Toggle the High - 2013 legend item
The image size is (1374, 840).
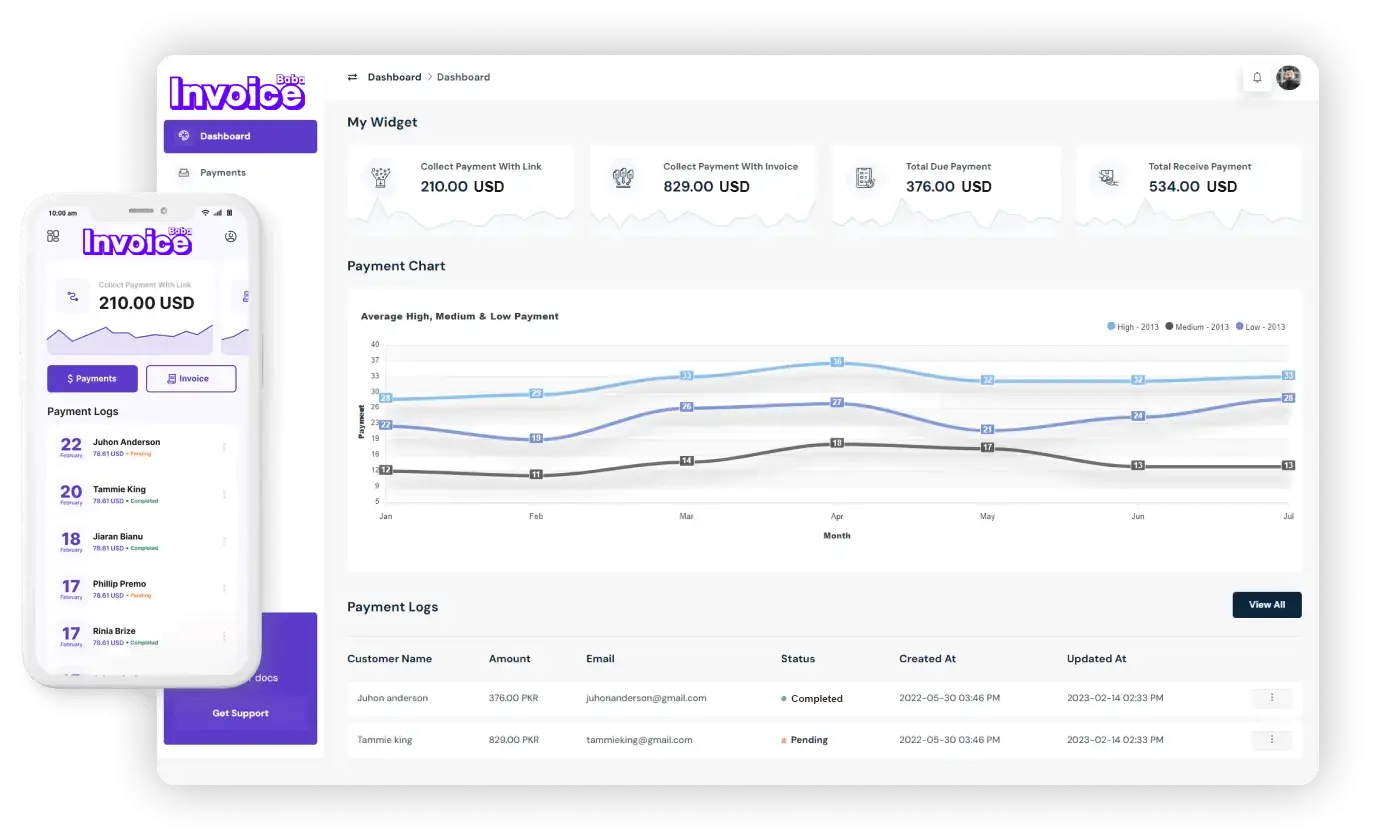[x=1133, y=327]
